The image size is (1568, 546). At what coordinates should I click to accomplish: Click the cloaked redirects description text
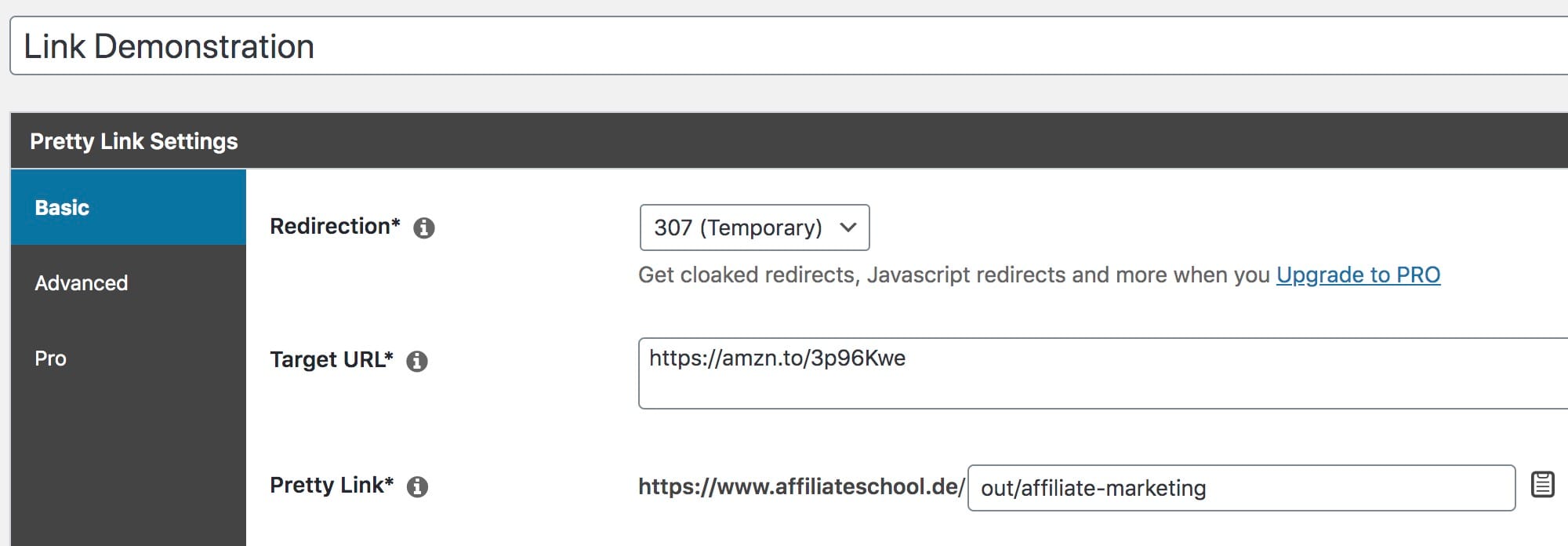pos(954,275)
